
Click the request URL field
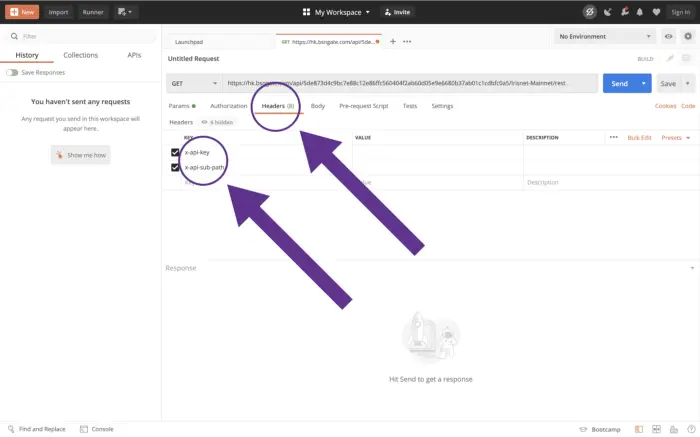410,83
